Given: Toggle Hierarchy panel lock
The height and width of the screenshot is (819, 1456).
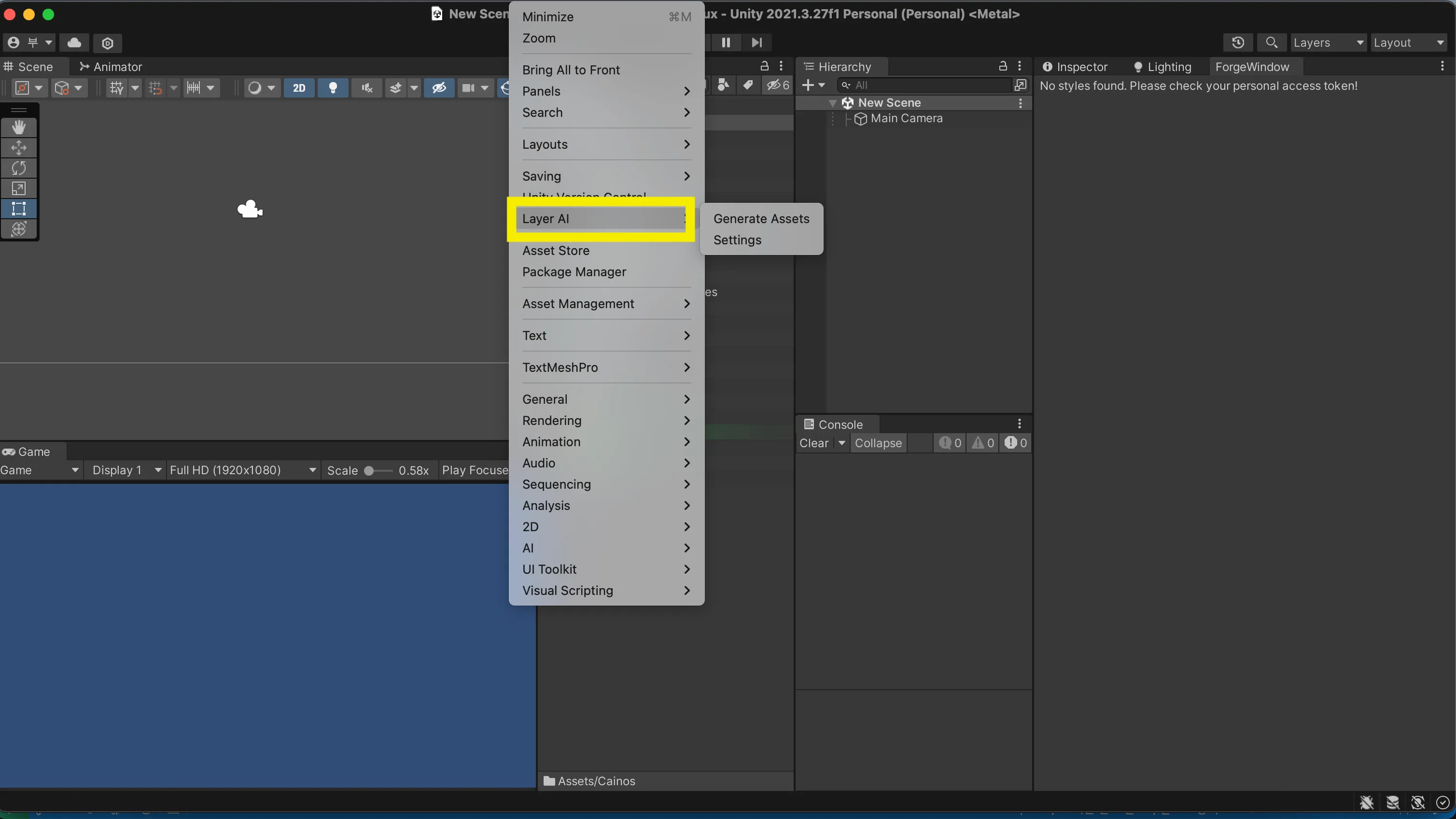Looking at the screenshot, I should [1003, 66].
